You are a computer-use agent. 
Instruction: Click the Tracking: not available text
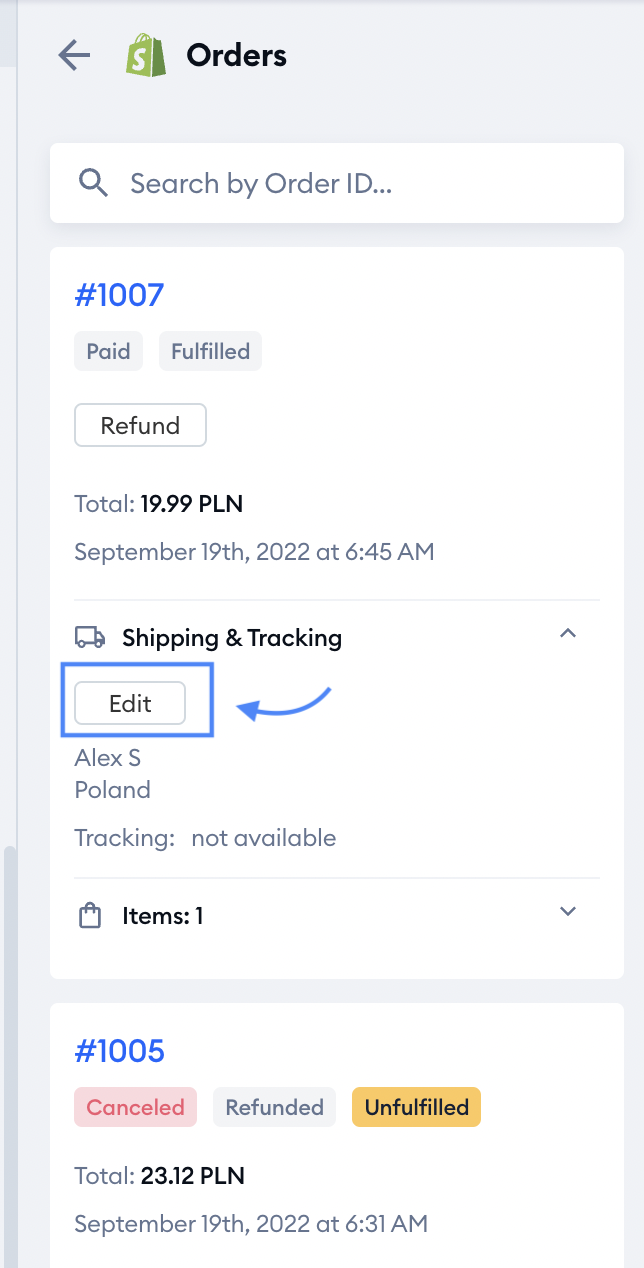[x=205, y=838]
